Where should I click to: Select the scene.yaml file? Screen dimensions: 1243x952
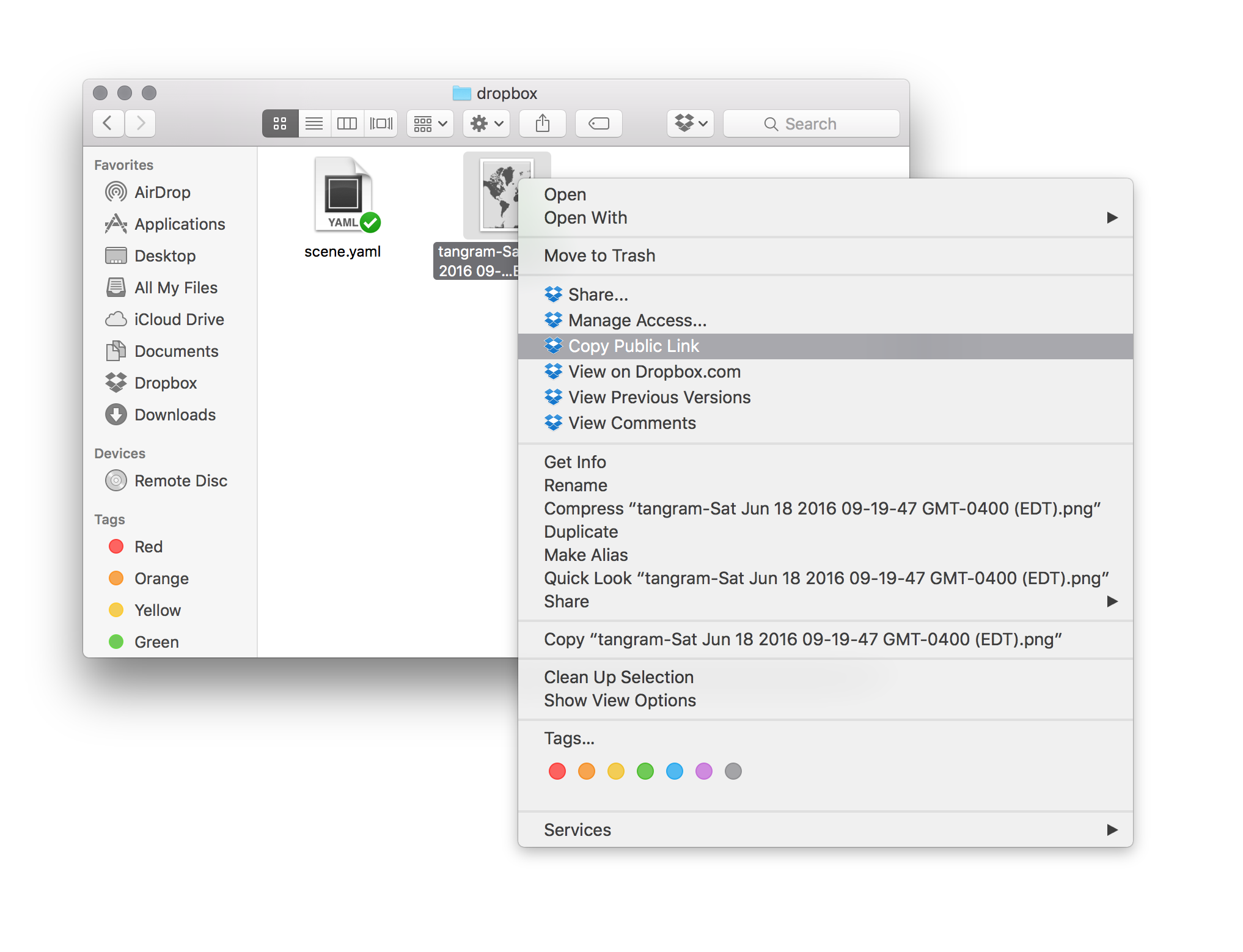(x=343, y=208)
